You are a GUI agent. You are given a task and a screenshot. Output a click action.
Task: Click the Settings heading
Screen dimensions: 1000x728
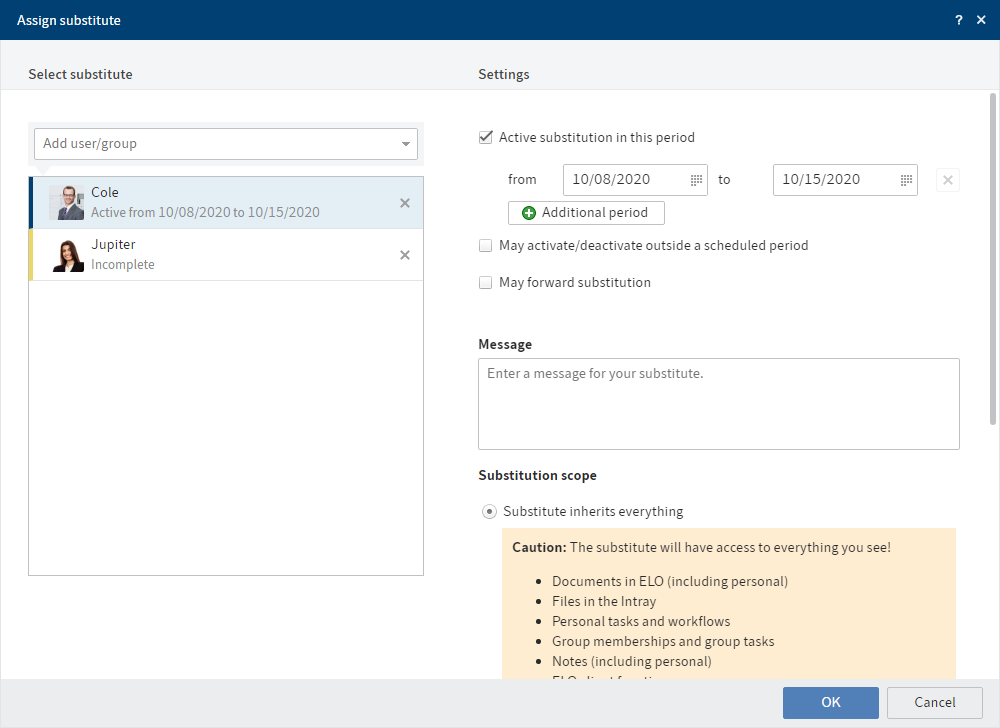[x=504, y=75]
